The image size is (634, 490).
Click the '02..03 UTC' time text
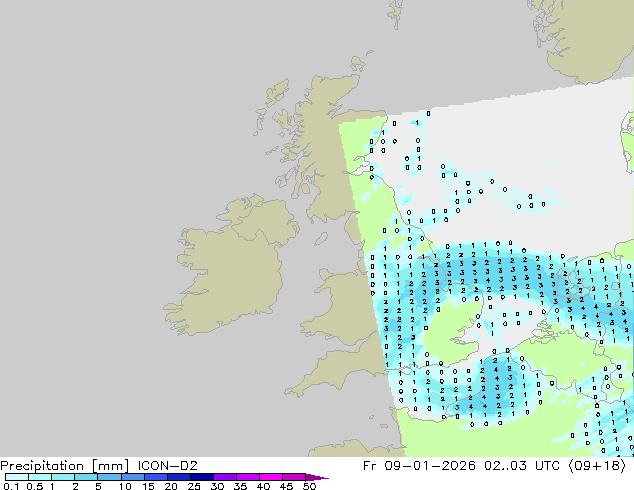522,466
